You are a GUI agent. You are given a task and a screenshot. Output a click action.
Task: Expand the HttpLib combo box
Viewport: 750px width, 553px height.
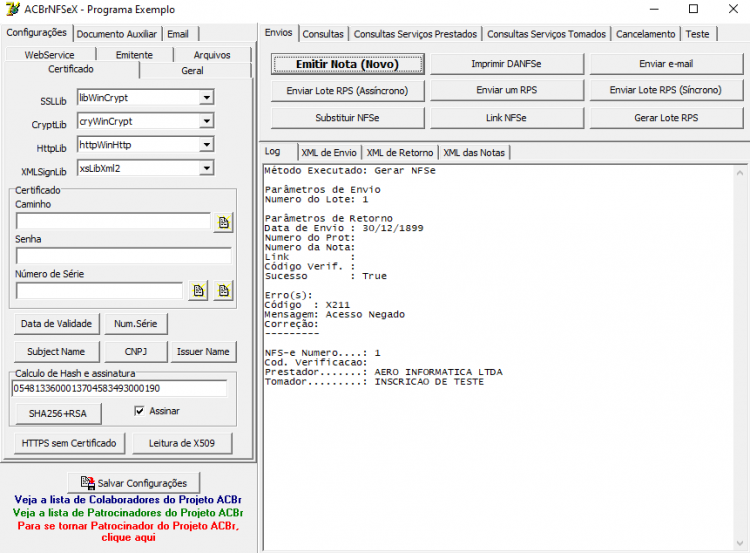[x=206, y=144]
